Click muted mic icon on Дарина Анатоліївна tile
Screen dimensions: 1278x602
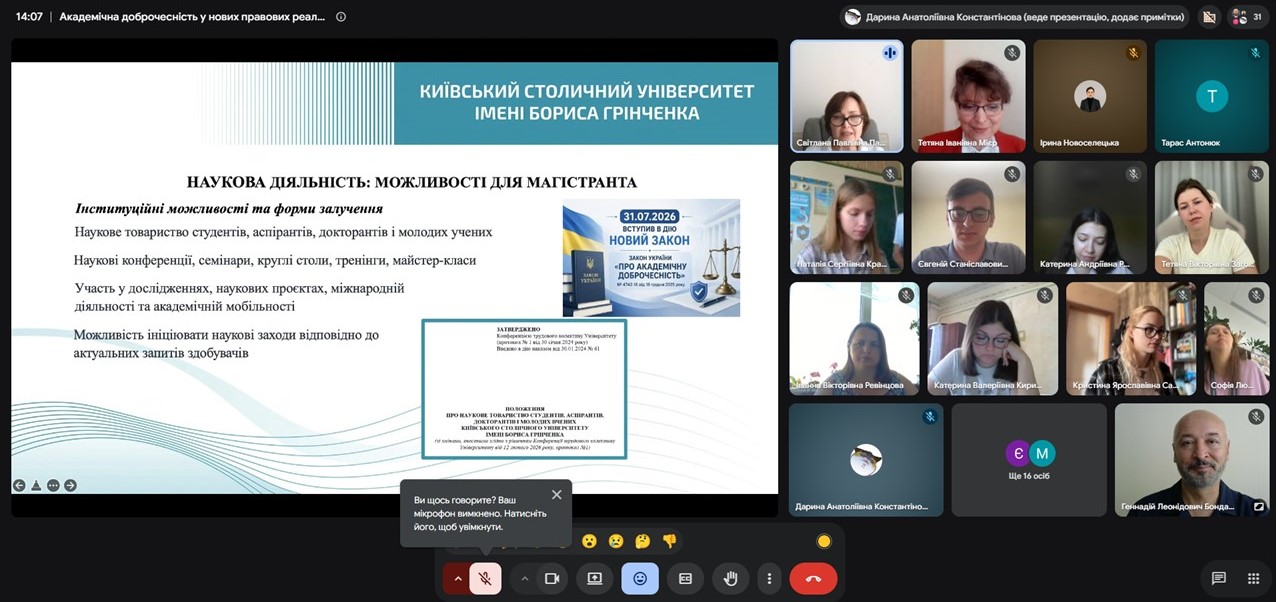(x=930, y=416)
